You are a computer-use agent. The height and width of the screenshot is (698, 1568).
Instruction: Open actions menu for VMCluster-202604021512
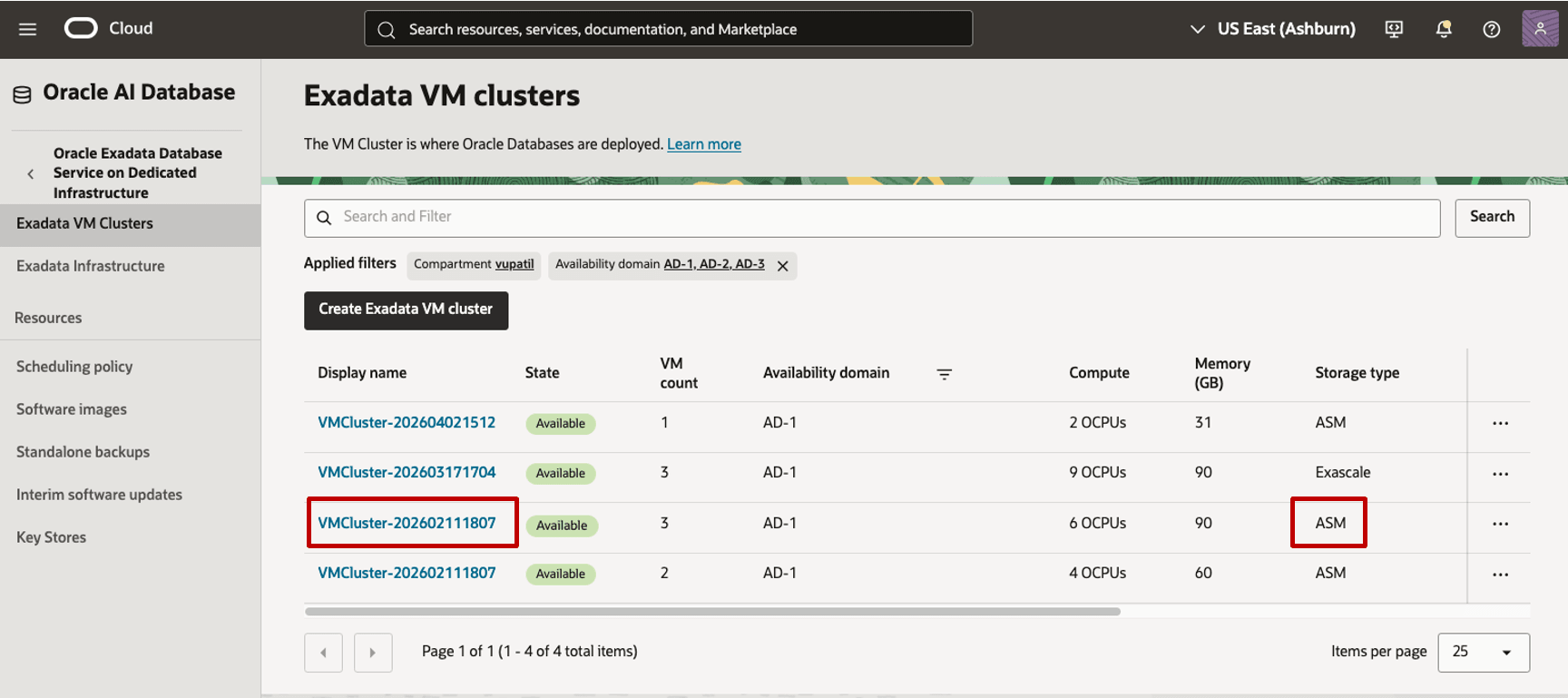tap(1500, 423)
